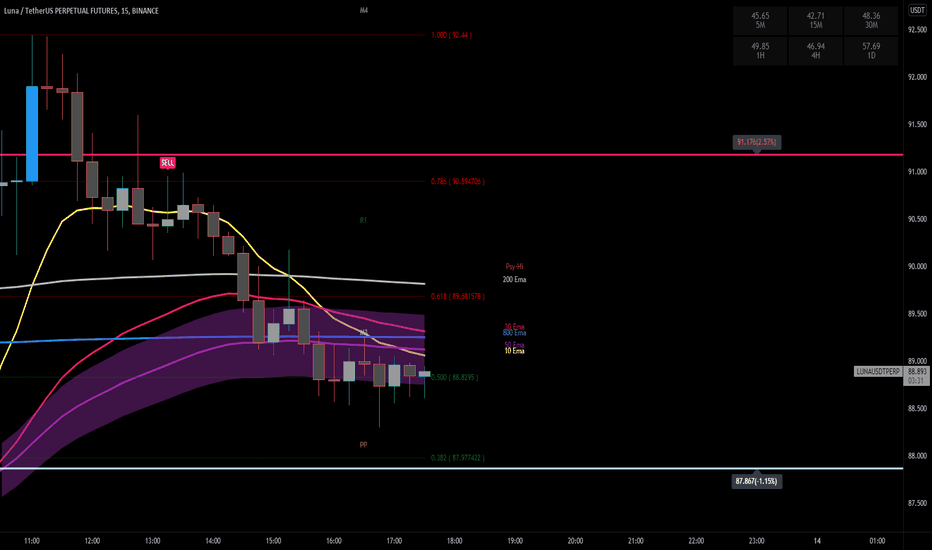Select the pink horizontal line at 91.176
The image size is (932, 550).
452,155
